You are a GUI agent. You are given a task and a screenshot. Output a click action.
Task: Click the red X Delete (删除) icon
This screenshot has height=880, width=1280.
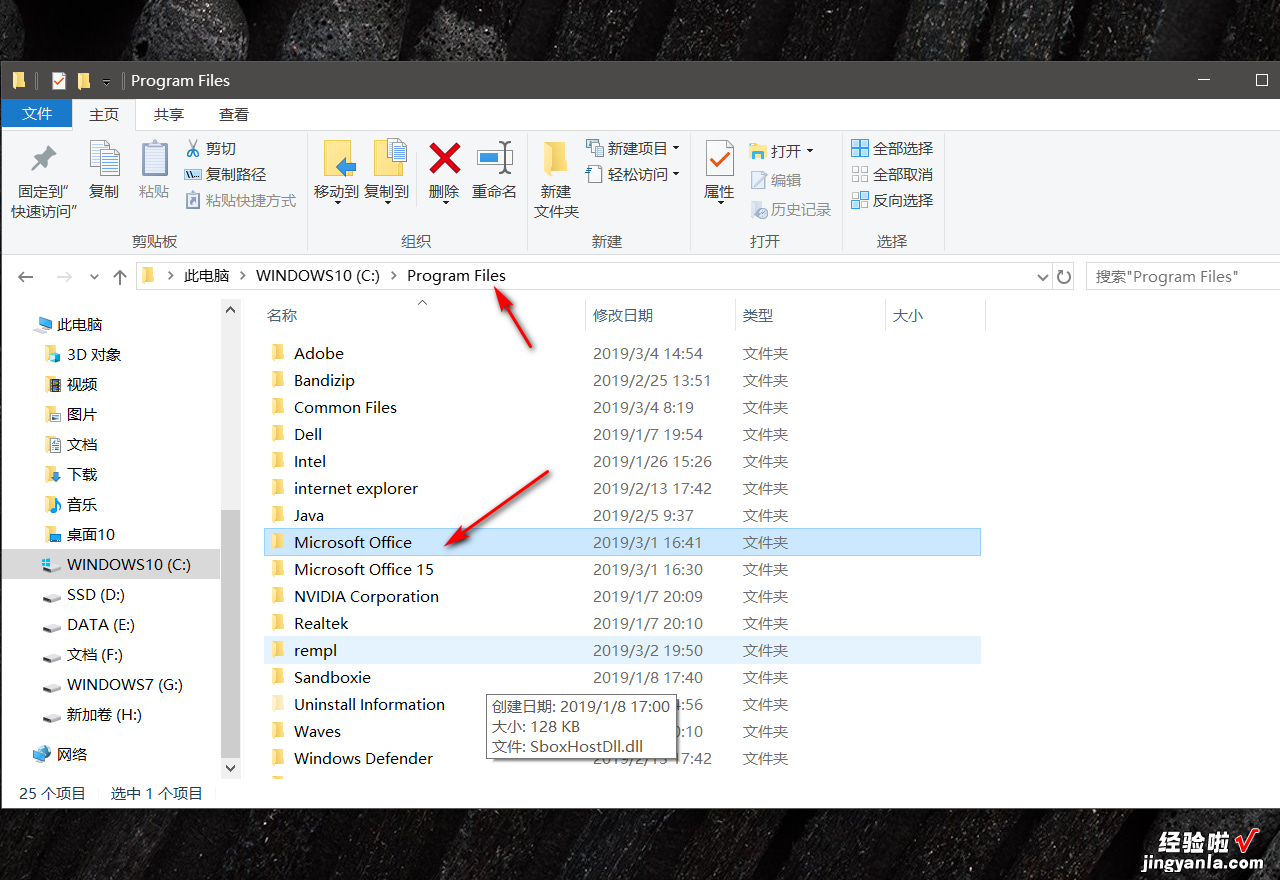click(444, 158)
